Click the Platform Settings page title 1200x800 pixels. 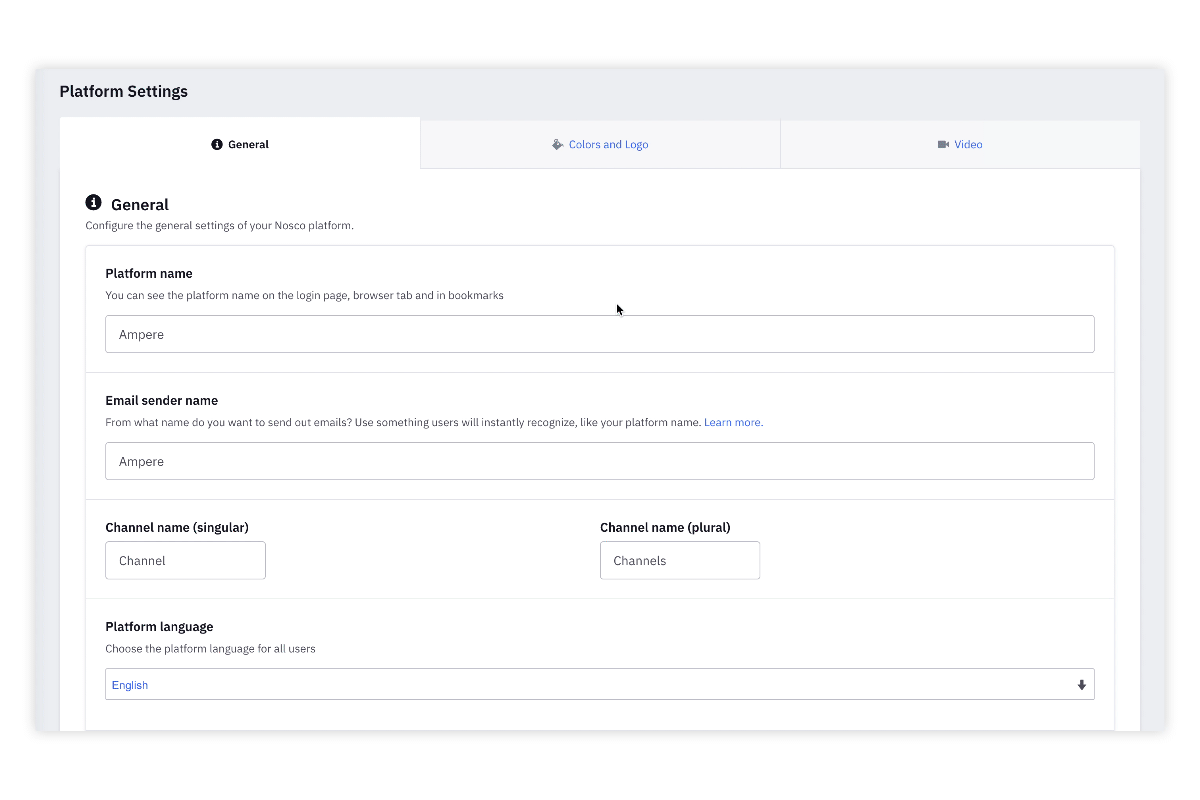coord(123,91)
